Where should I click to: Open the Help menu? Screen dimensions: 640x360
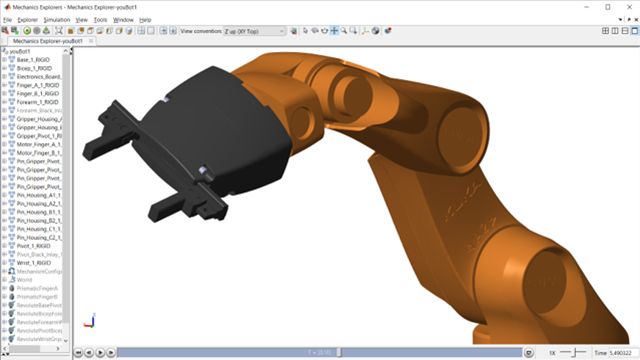[x=145, y=20]
